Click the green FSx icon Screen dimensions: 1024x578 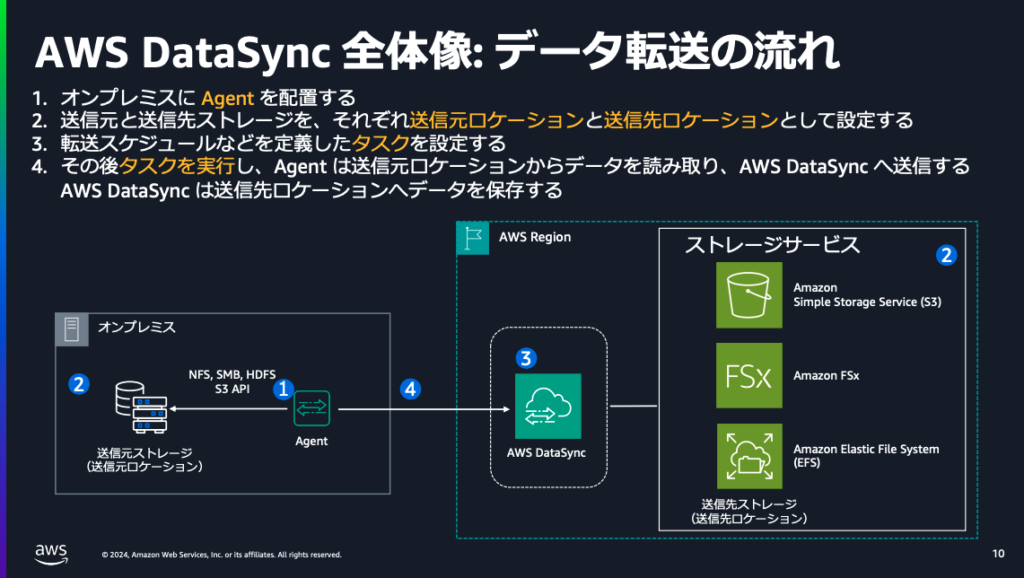pyautogui.click(x=749, y=376)
